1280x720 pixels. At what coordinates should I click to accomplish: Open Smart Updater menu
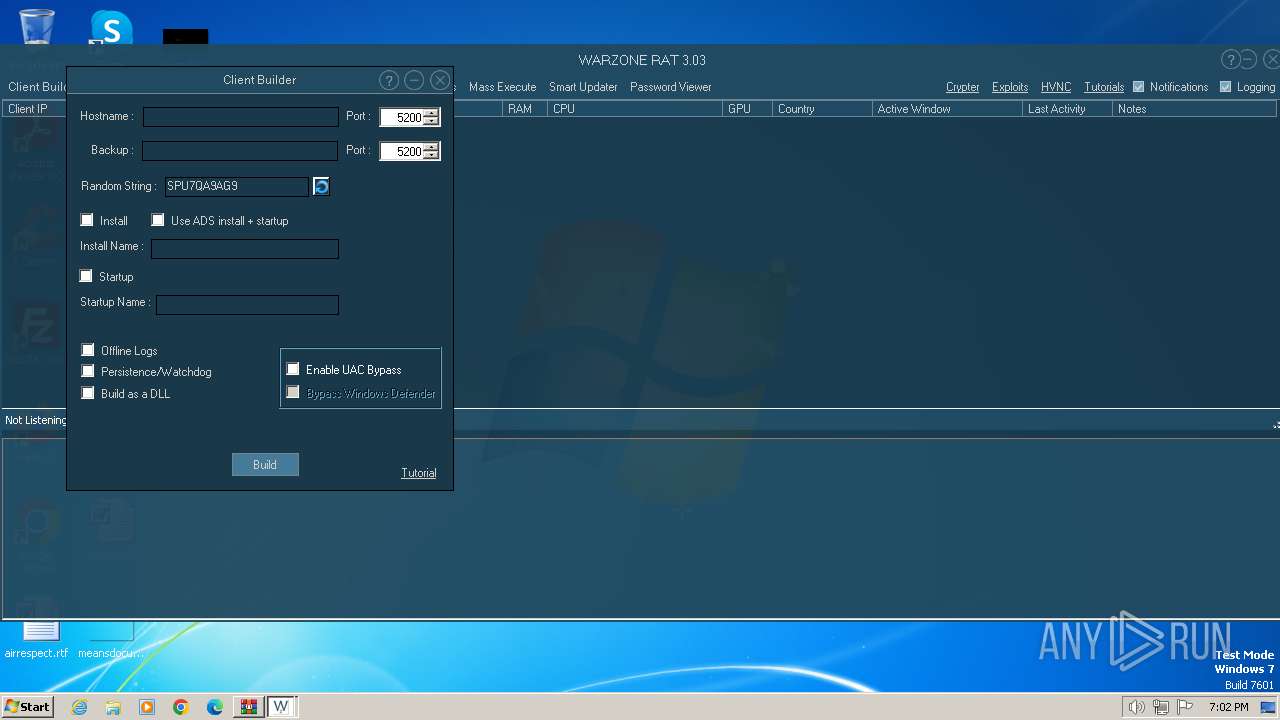tap(583, 87)
